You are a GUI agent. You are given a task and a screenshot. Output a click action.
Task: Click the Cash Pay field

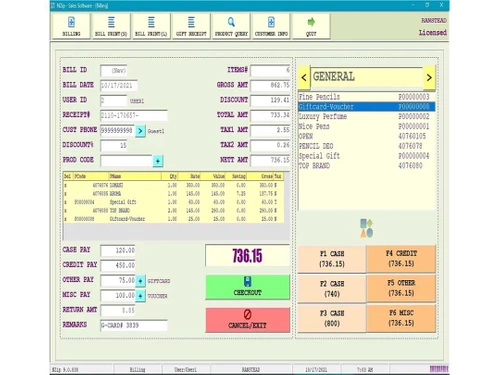coord(118,251)
